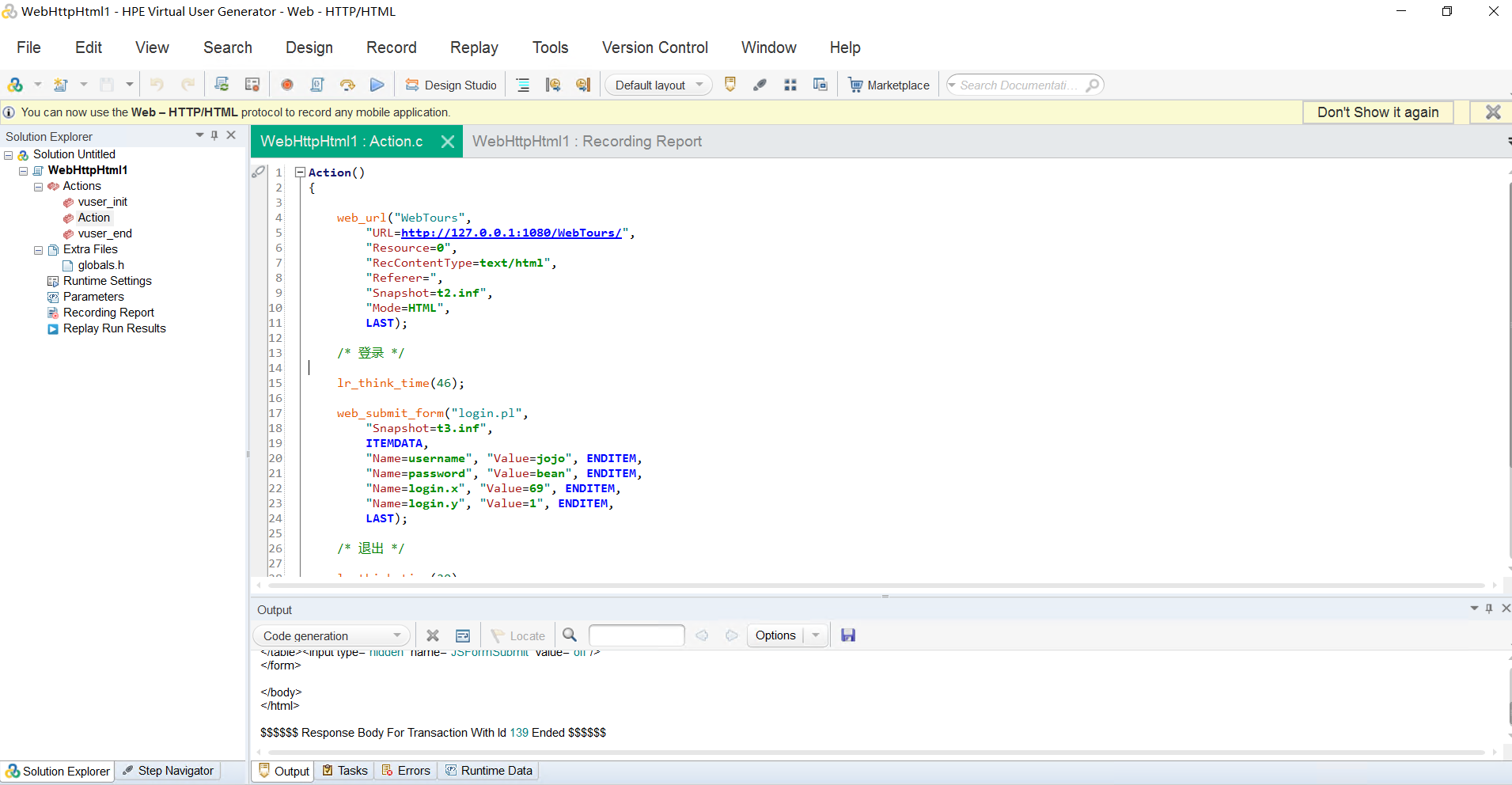Viewport: 1512px width, 785px height.
Task: Click the Output pane toolbar icon
Action: pyautogui.click(x=730, y=85)
